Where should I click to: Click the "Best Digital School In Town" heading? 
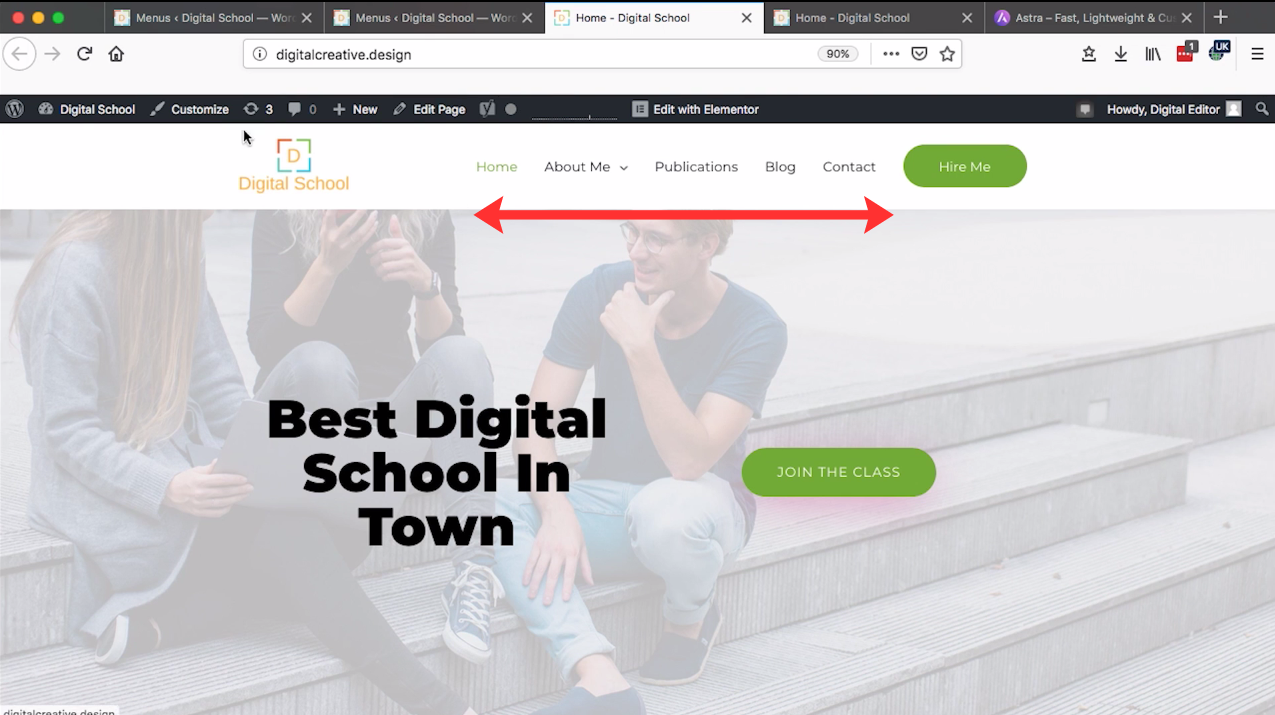click(x=437, y=473)
